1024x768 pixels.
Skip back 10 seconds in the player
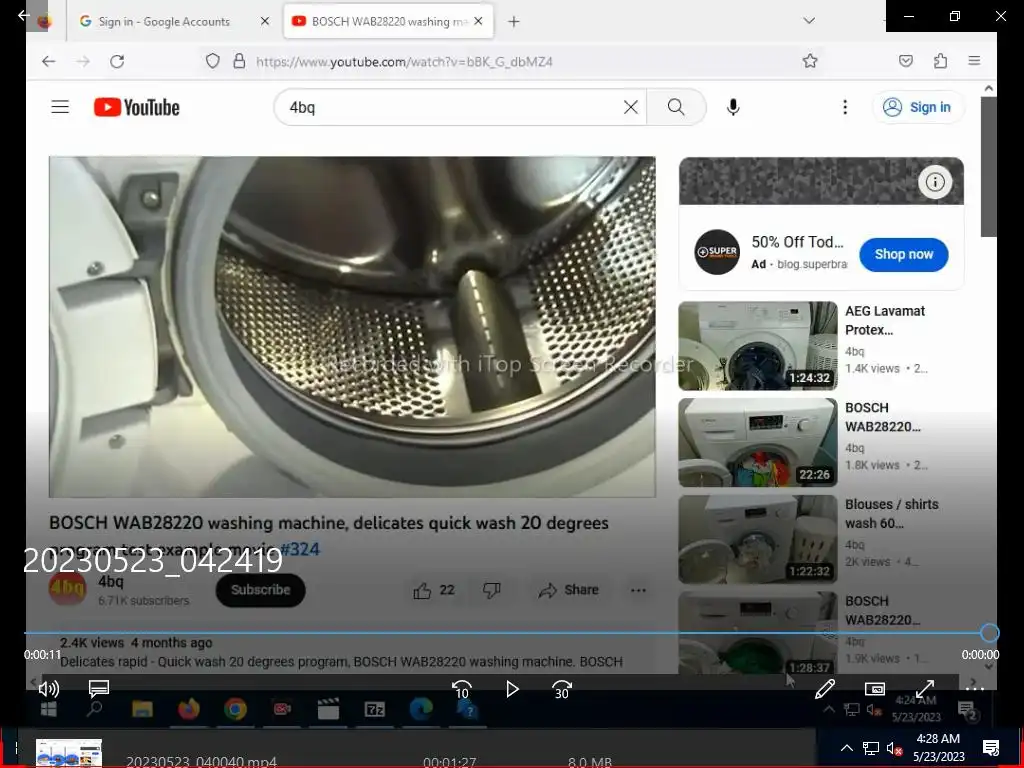[462, 690]
